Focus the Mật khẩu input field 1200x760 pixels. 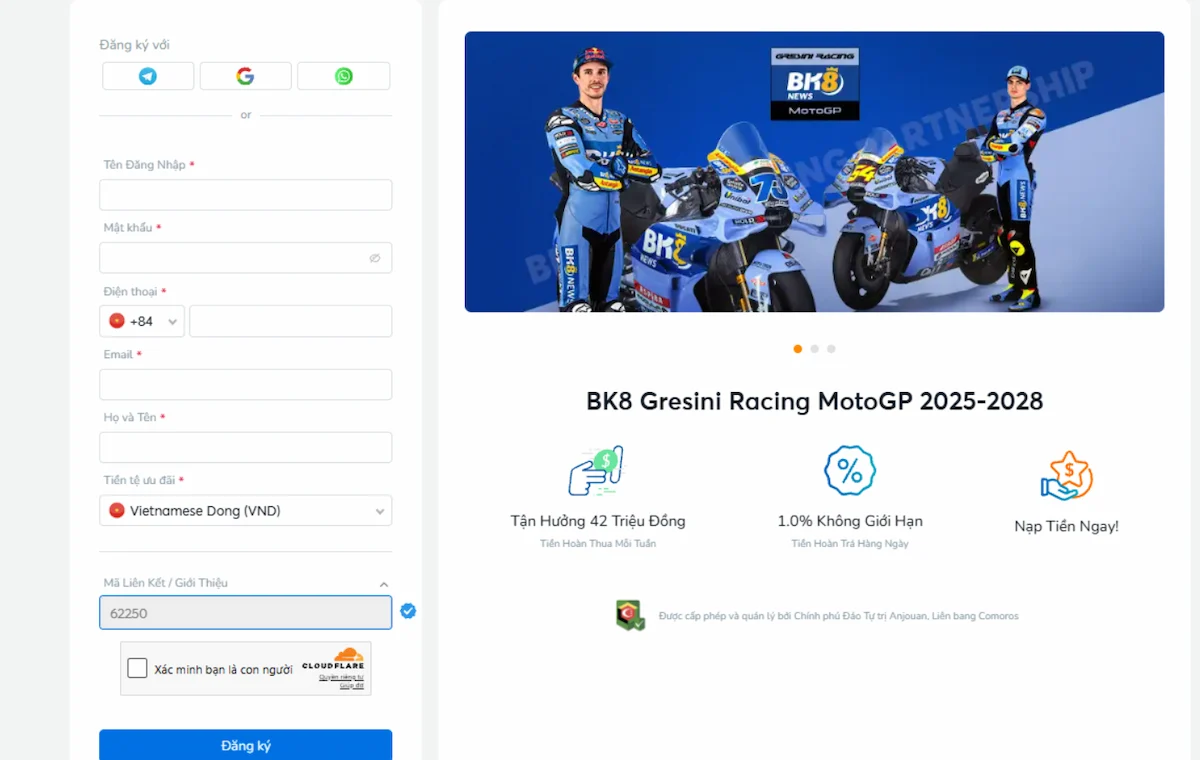pos(245,258)
